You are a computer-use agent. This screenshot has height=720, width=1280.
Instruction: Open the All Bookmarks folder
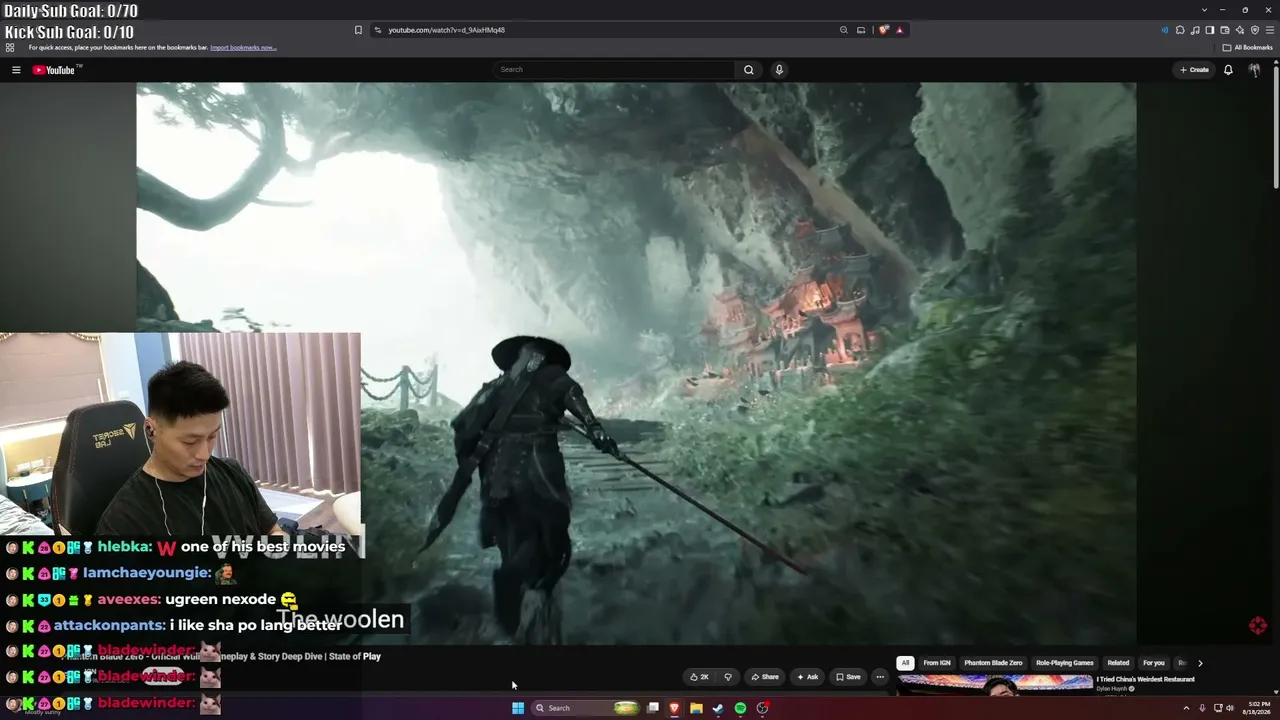1247,47
